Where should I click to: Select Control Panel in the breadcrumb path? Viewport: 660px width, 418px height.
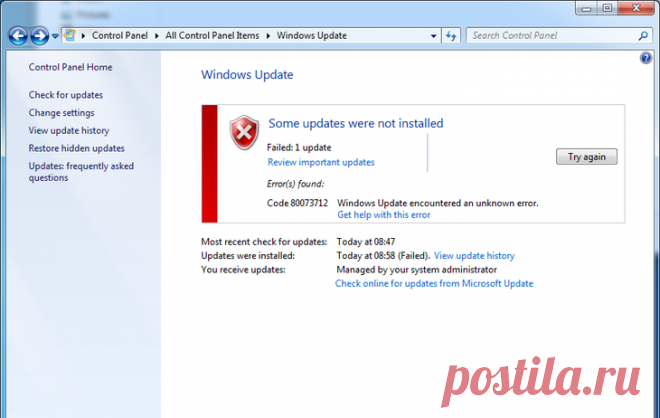tap(120, 36)
